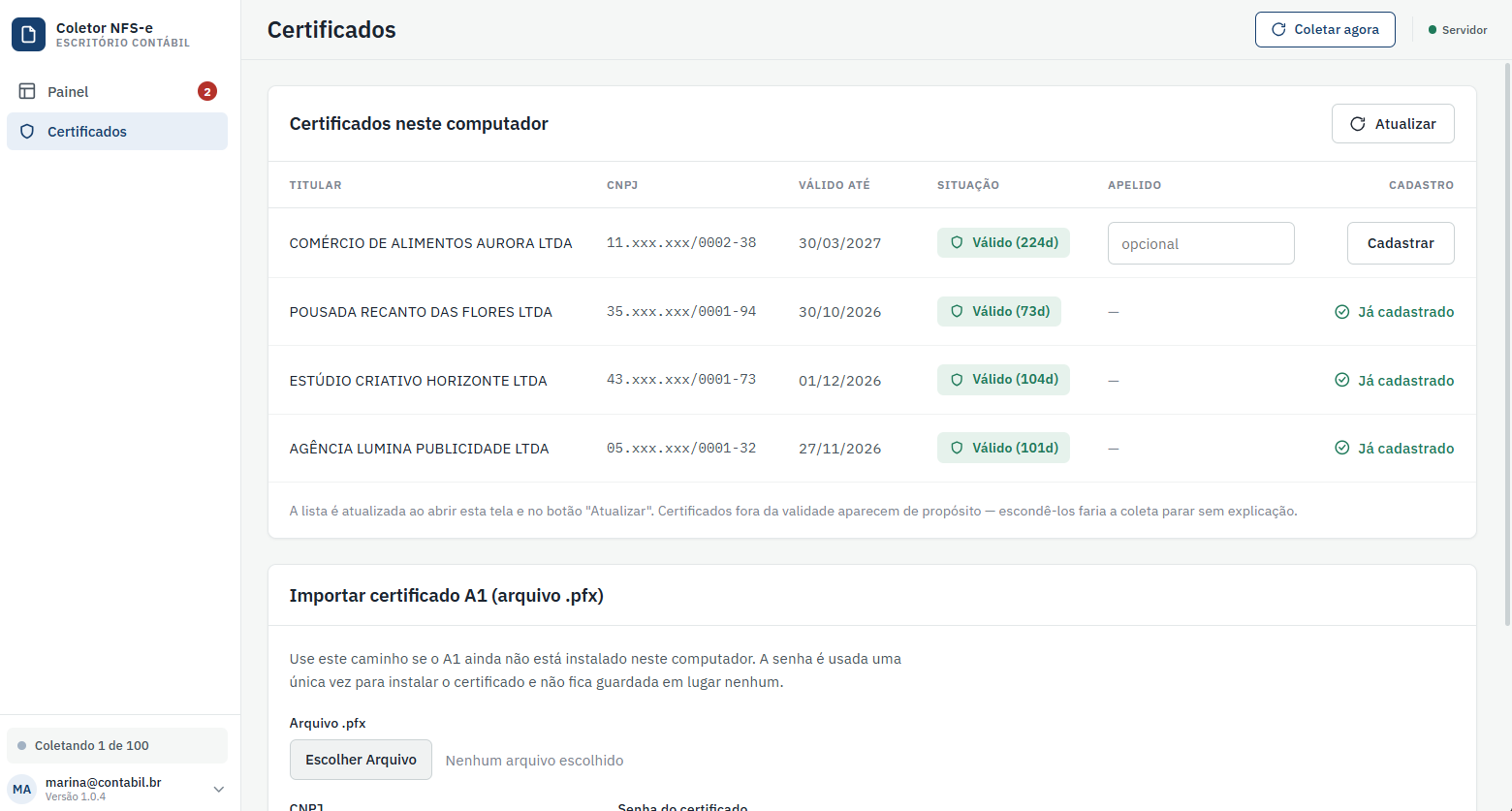Click the gray dot beside Coletando 1 de 100
The image size is (1512, 811).
point(22,746)
